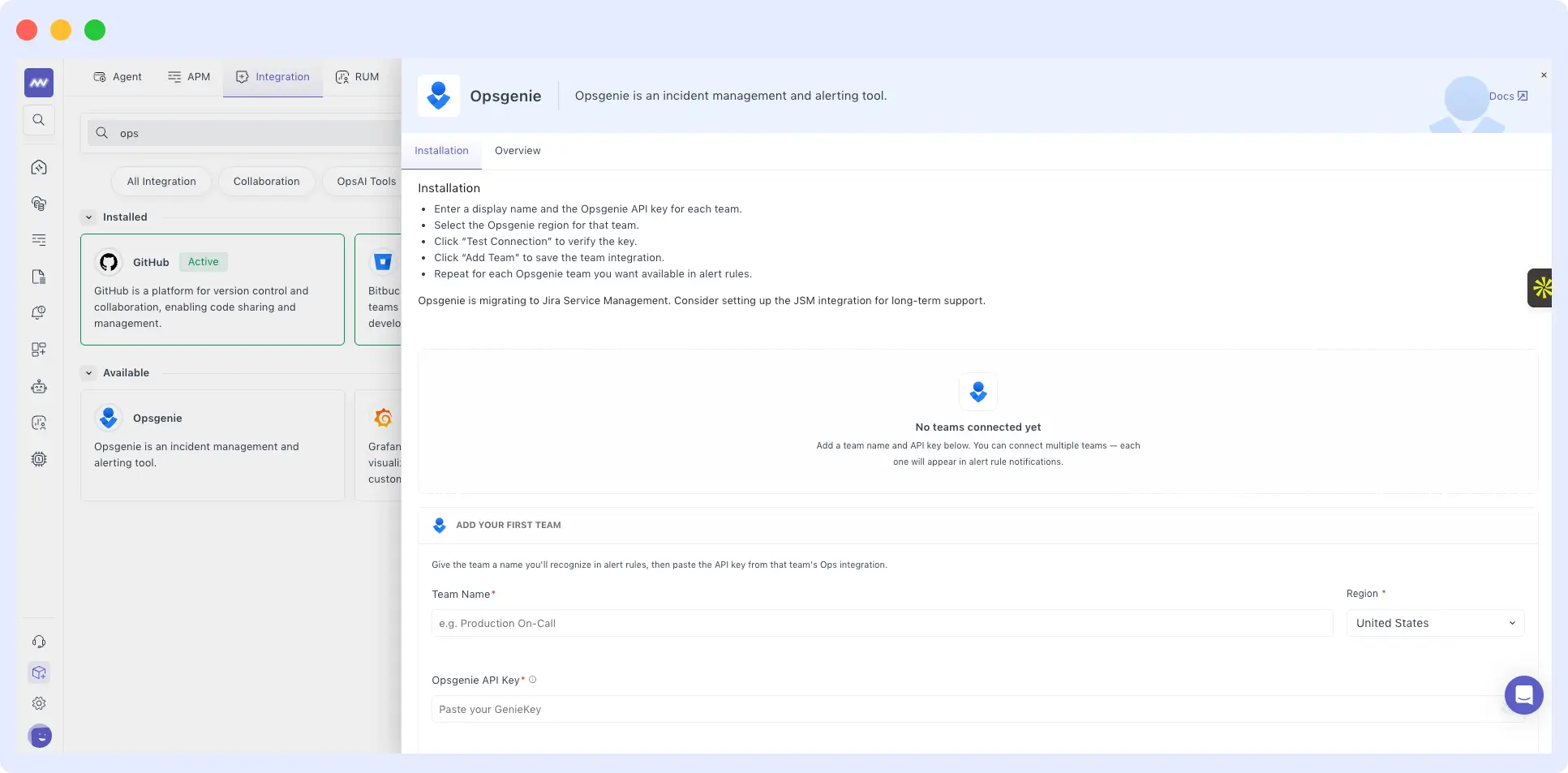The width and height of the screenshot is (1568, 773).
Task: Click the 'No teams connected yet' text
Action: [977, 427]
